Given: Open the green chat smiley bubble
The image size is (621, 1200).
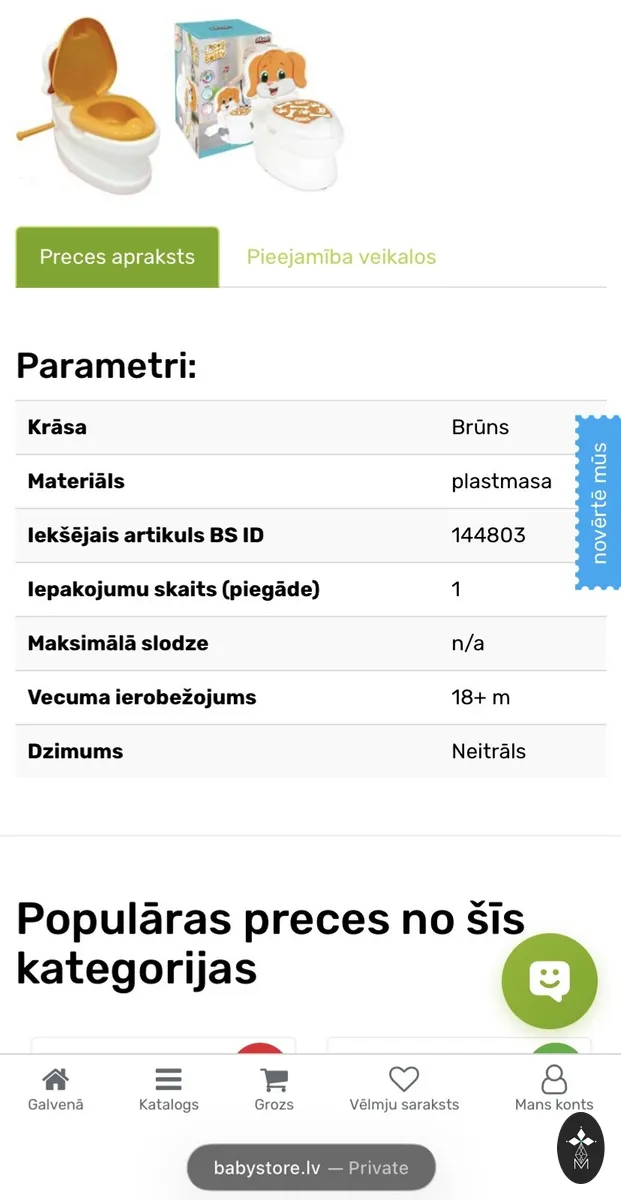Looking at the screenshot, I should tap(549, 981).
